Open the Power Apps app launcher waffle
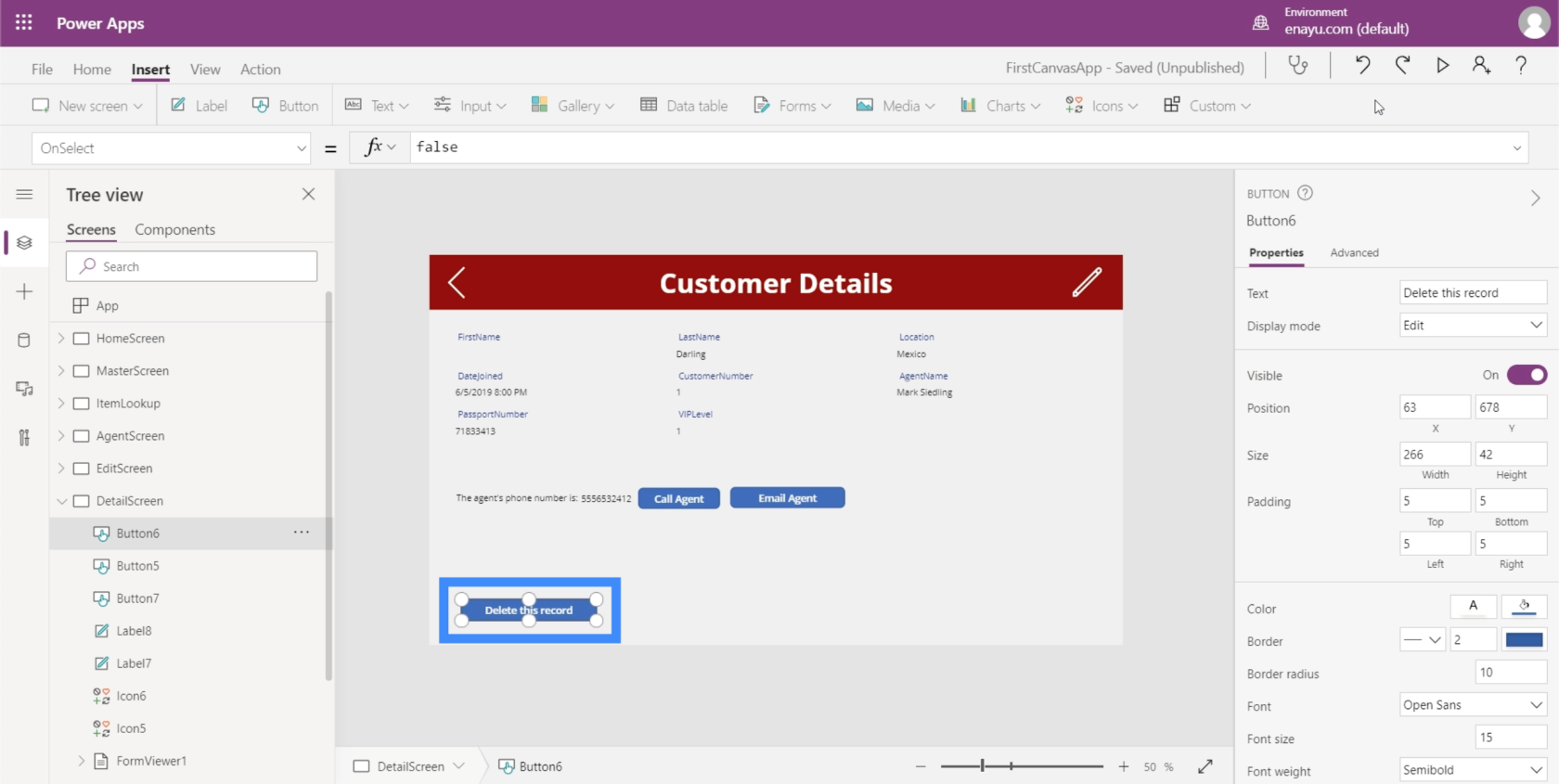Viewport: 1559px width, 784px height. [x=24, y=22]
